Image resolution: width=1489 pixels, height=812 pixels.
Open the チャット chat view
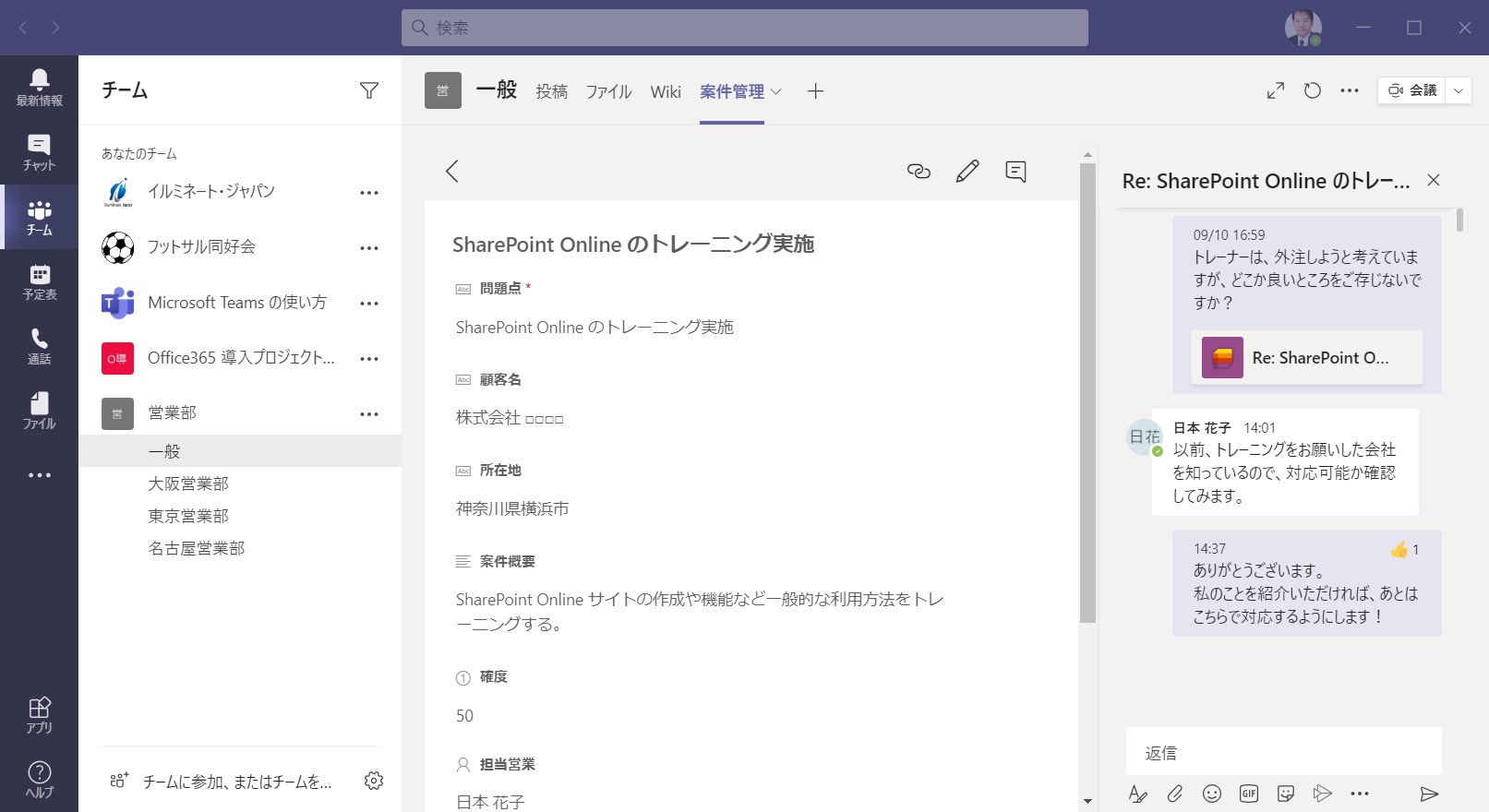pos(39,152)
